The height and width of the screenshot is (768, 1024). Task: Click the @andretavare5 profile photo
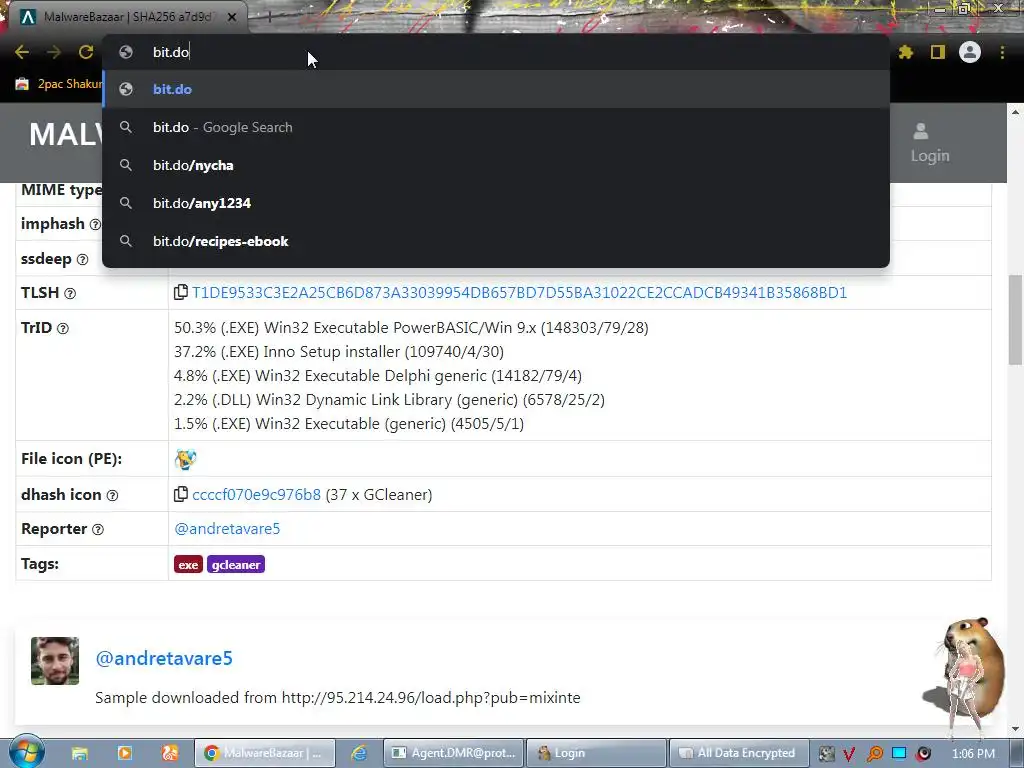[x=55, y=661]
